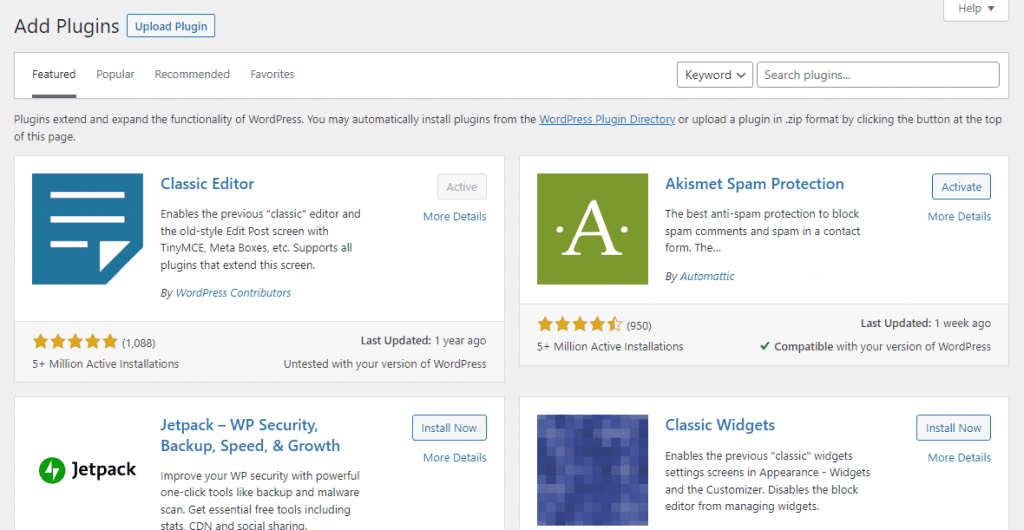1024x530 pixels.
Task: Open the Classic Widgets title link
Action: point(720,425)
